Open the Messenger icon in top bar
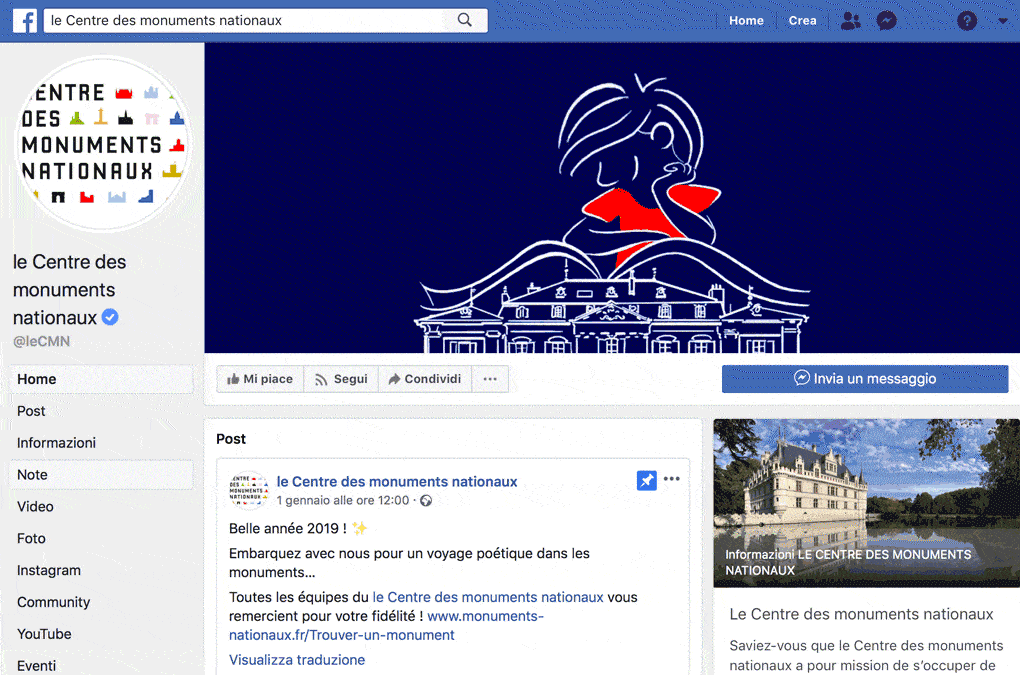This screenshot has width=1020, height=675. [887, 21]
